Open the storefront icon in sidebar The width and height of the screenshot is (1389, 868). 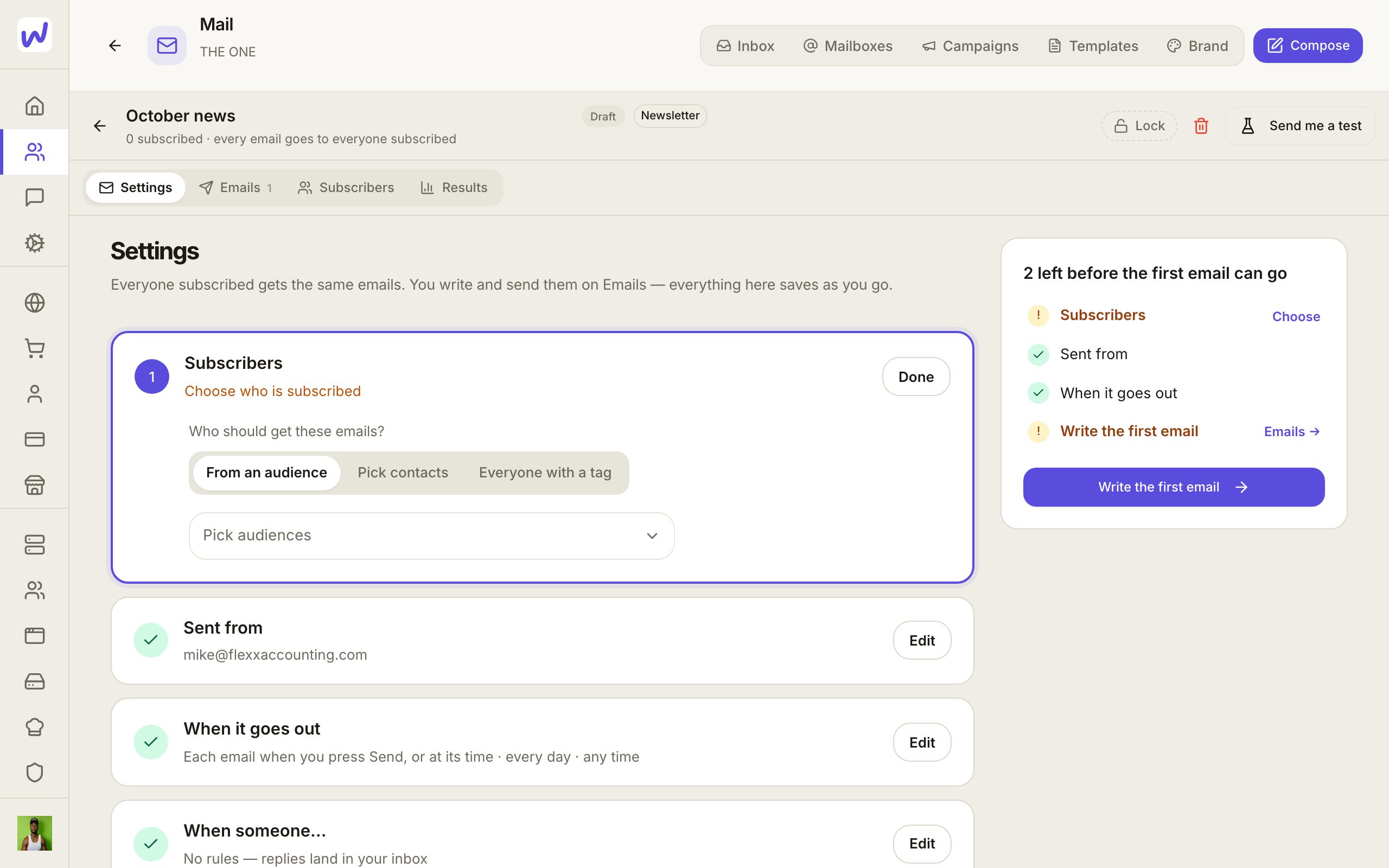34,485
